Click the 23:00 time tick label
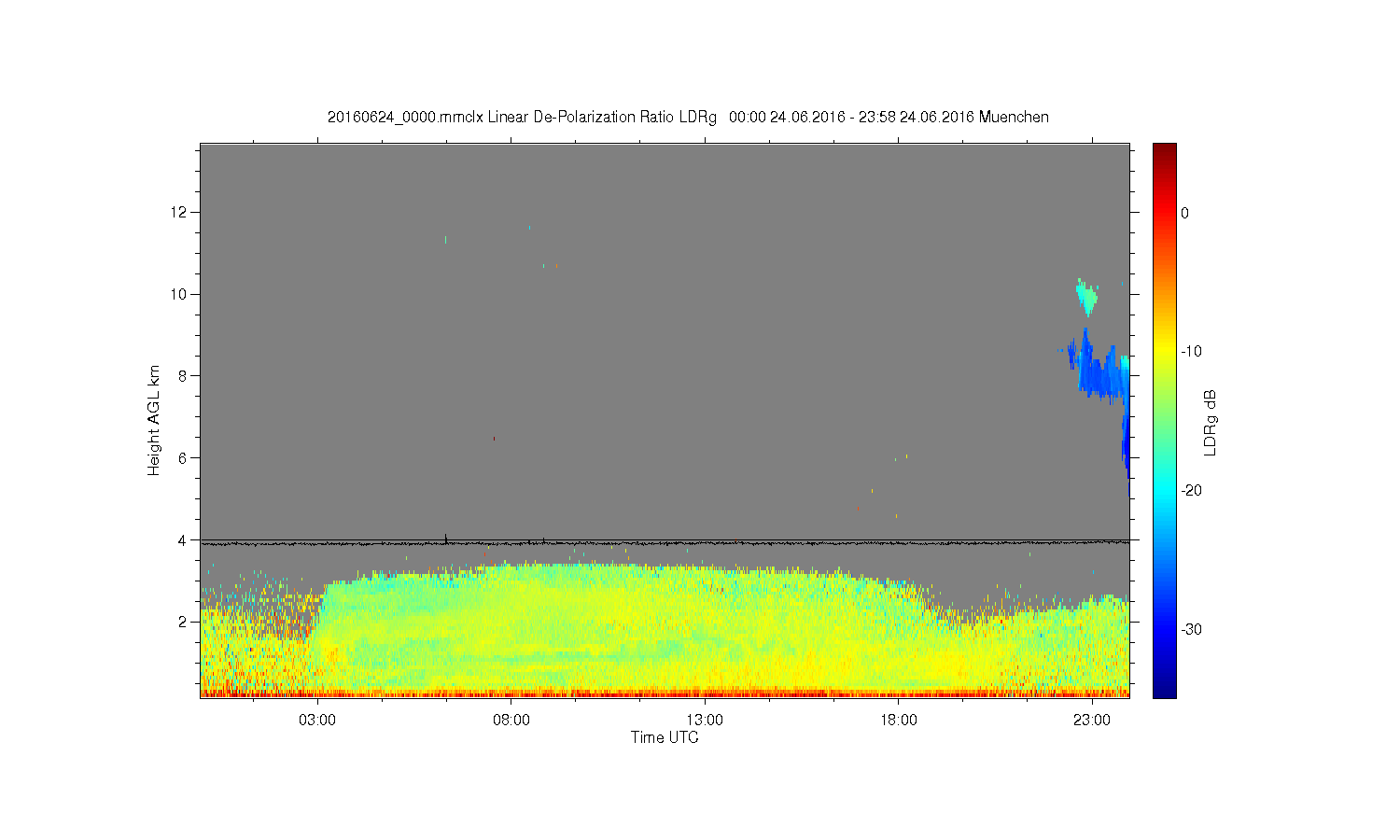 point(1092,721)
